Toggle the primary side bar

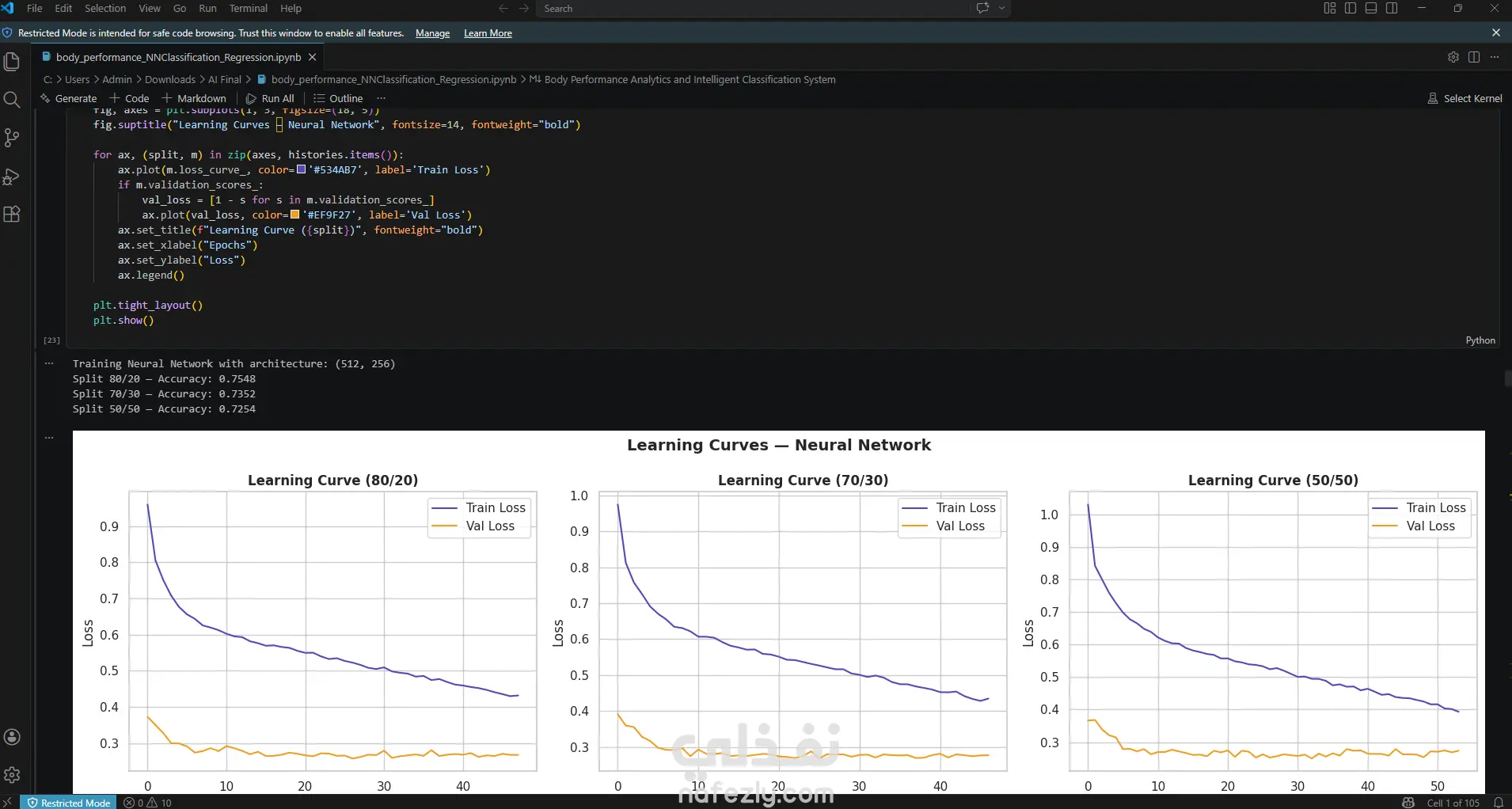(1351, 9)
